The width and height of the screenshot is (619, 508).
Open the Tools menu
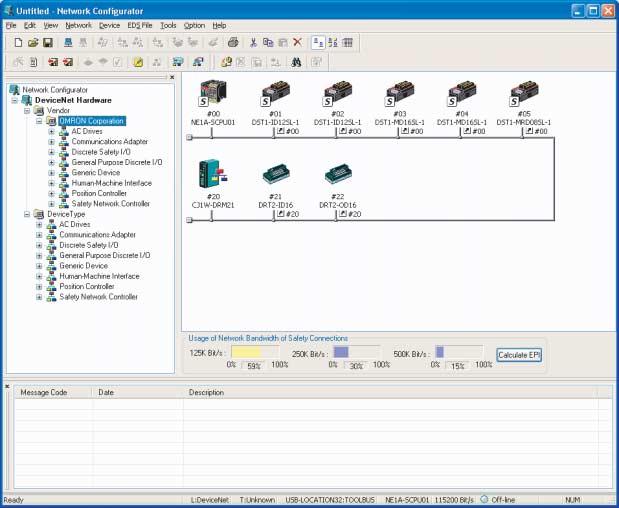pos(168,25)
